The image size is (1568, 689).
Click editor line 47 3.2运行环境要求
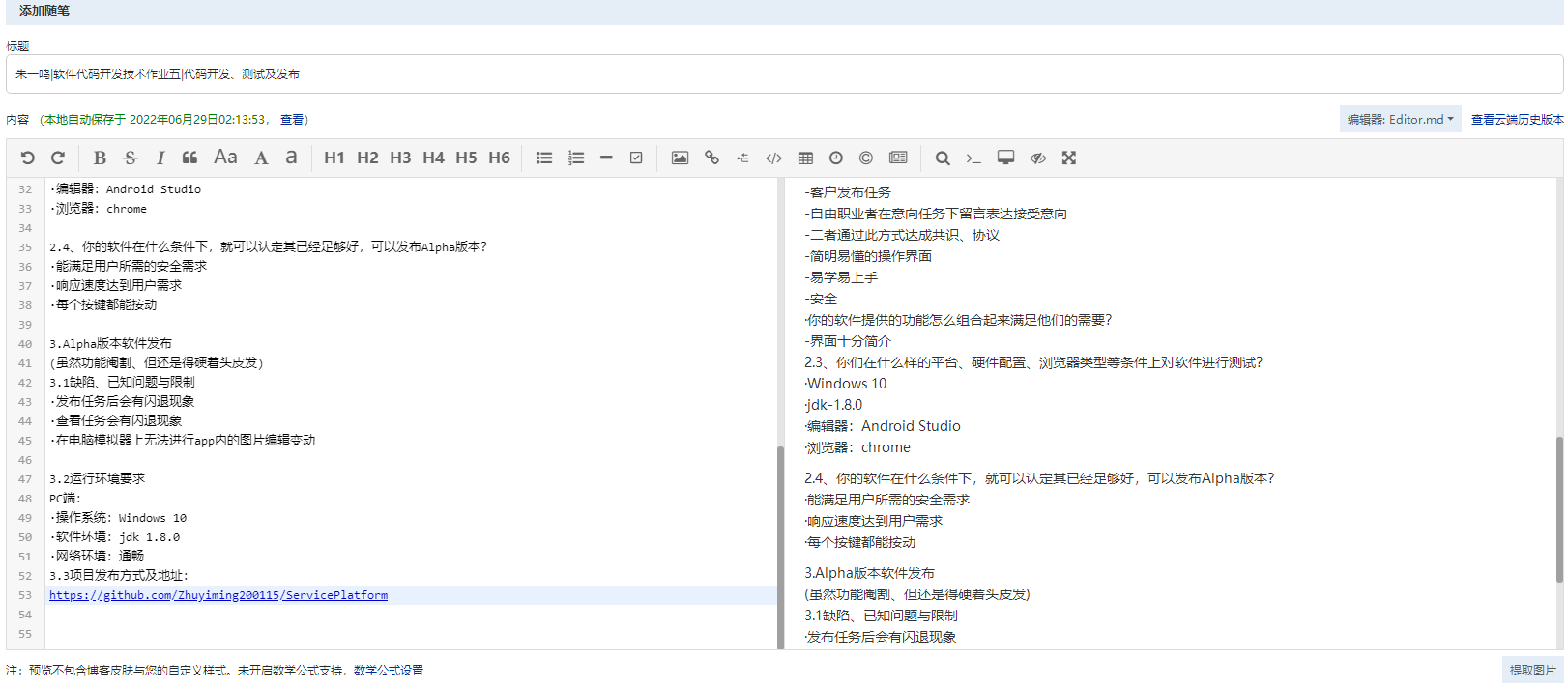[x=98, y=479]
